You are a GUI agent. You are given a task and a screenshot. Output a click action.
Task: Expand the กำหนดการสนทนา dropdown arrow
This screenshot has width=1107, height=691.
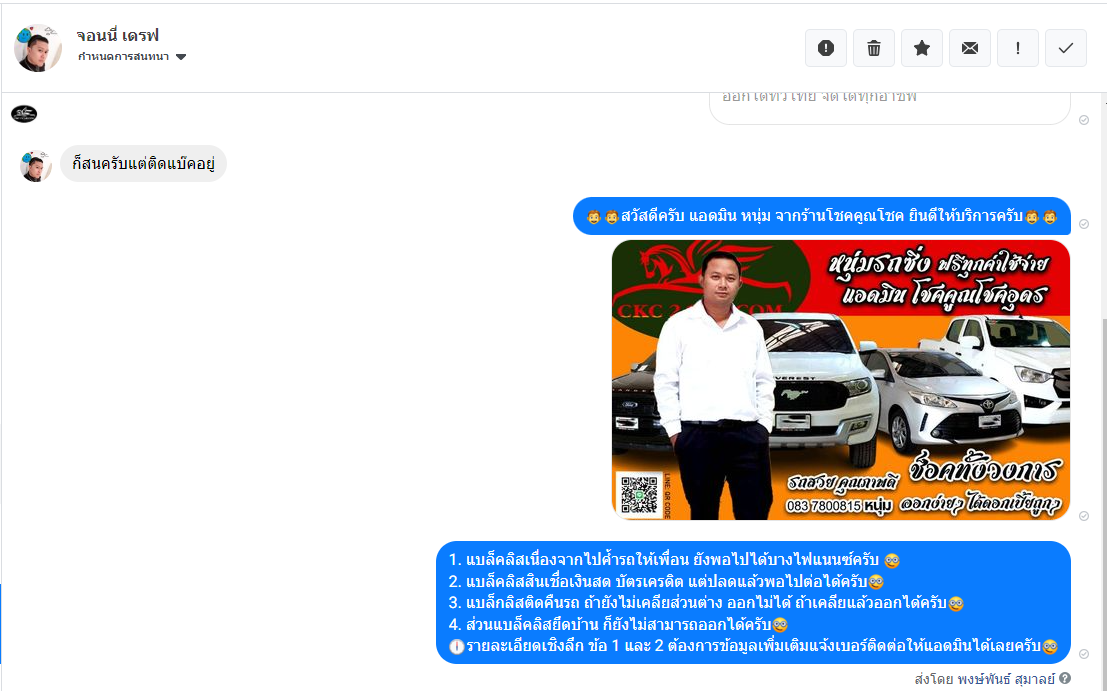point(181,57)
